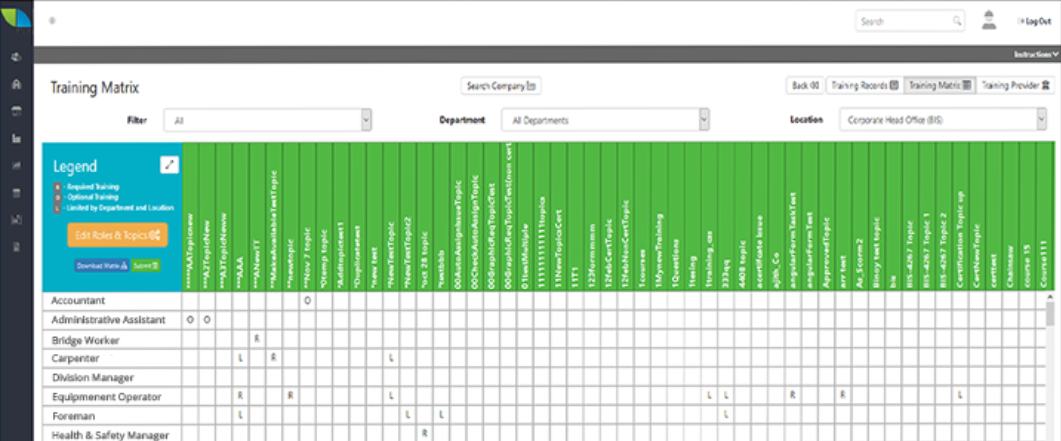
Task: Expand the Legend panel with the arrow icon
Action: (169, 165)
